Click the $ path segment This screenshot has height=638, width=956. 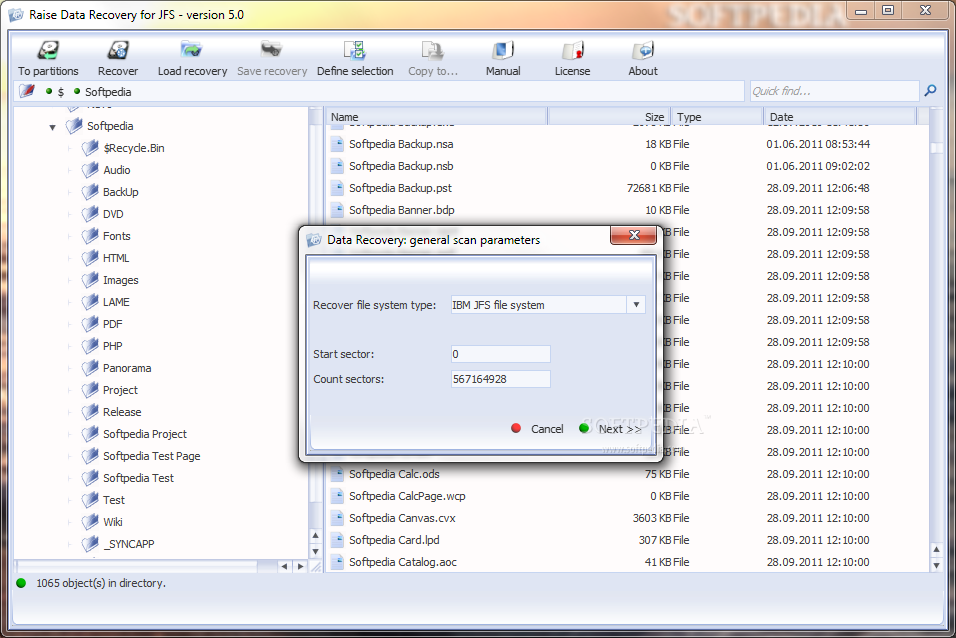click(60, 92)
